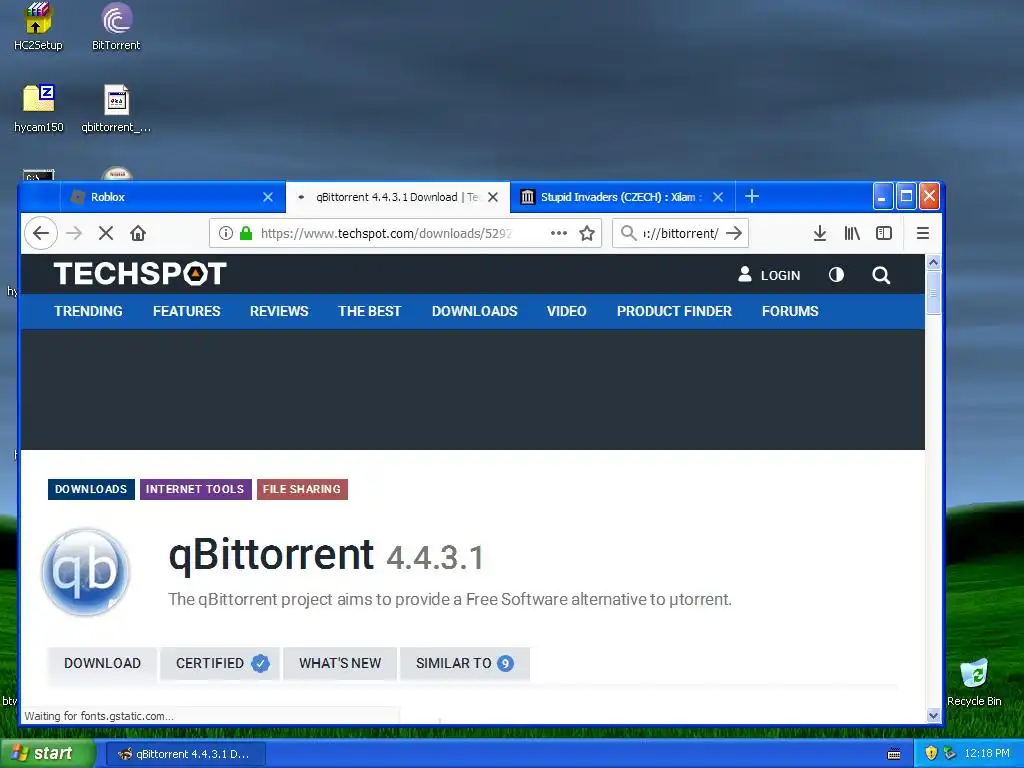This screenshot has width=1024, height=768.
Task: Open the Firefox hamburger menu
Action: click(x=922, y=233)
